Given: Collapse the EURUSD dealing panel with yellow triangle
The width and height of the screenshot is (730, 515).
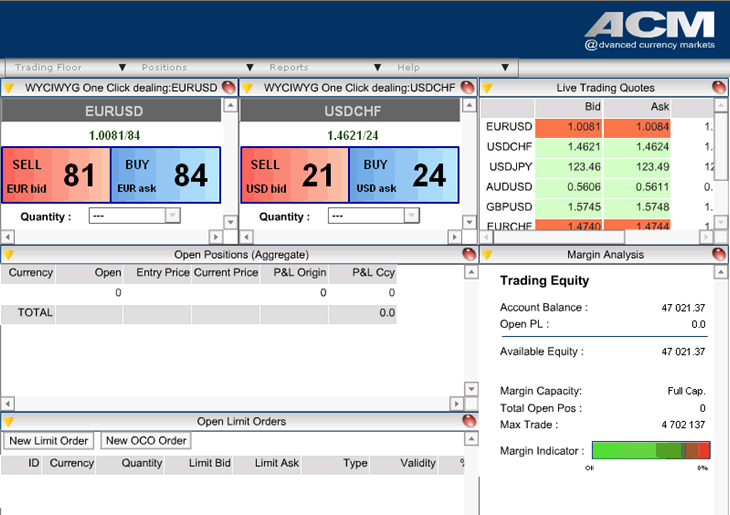Looking at the screenshot, I should 9,88.
